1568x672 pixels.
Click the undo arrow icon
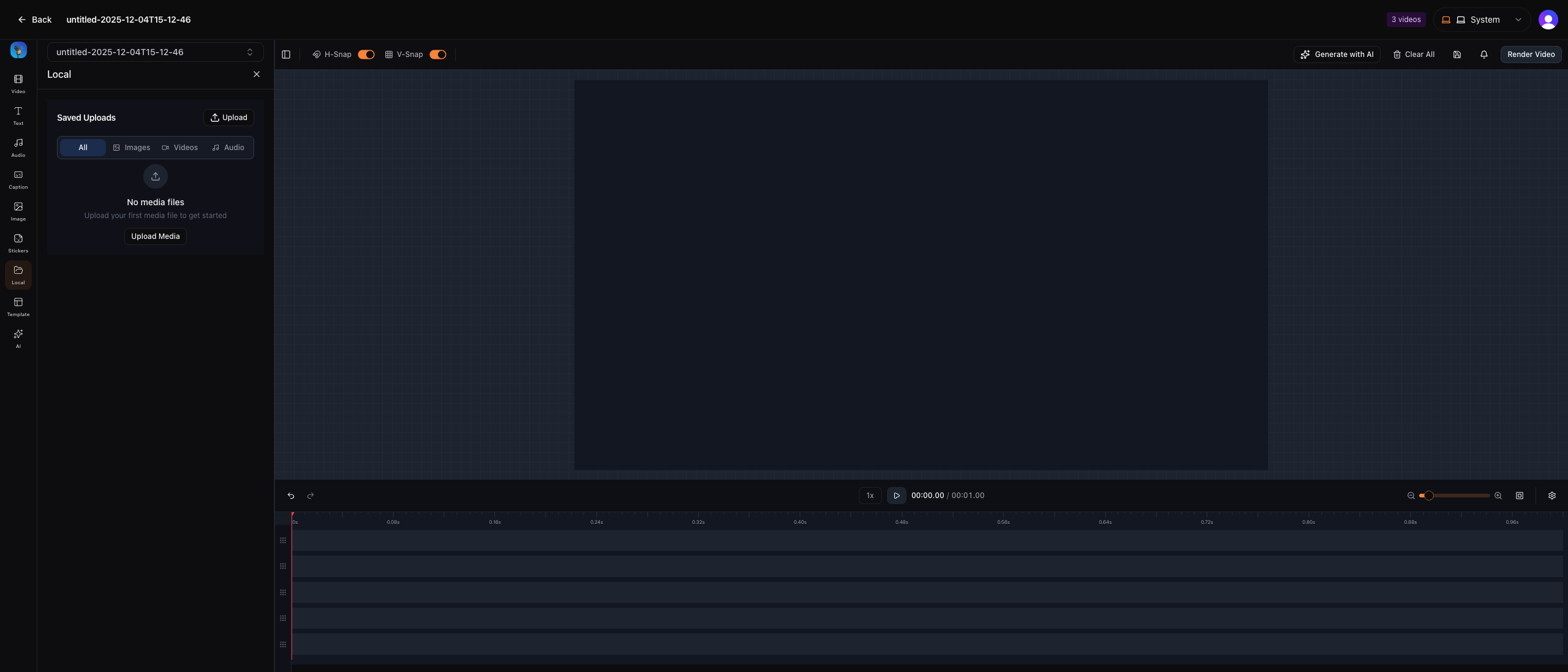[291, 496]
